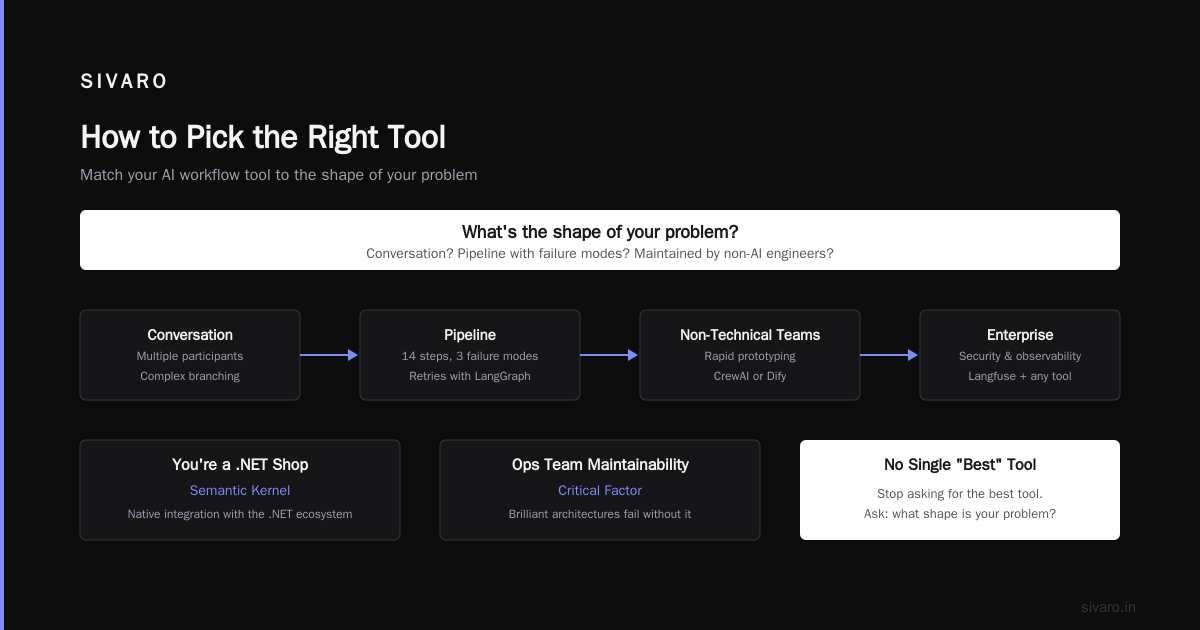Click "Security & observability" text
This screenshot has height=630, width=1200.
(1020, 356)
